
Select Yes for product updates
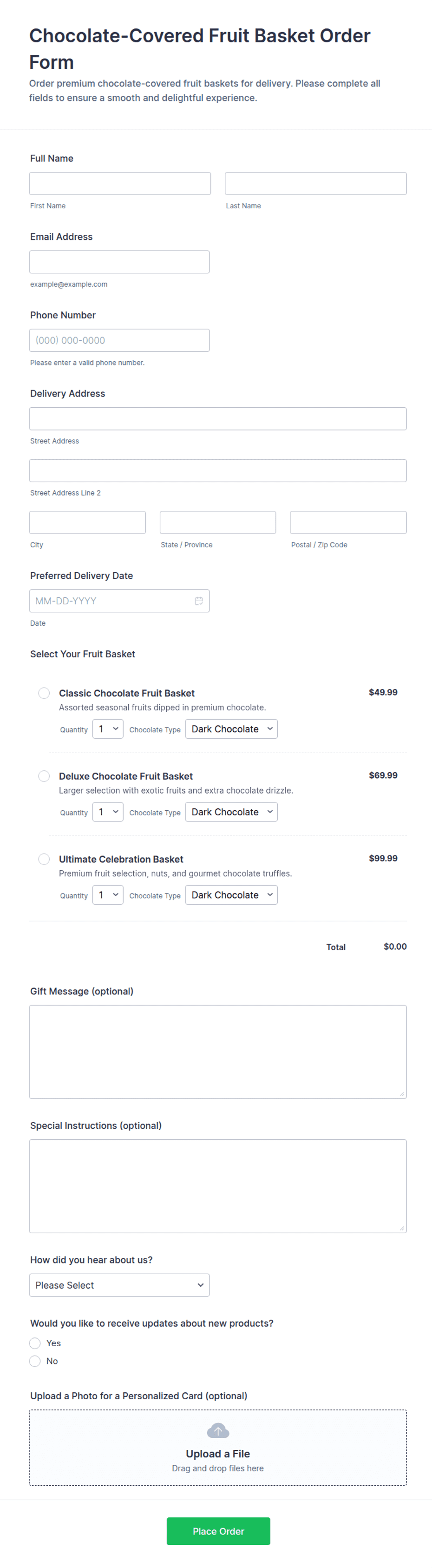[x=35, y=1343]
